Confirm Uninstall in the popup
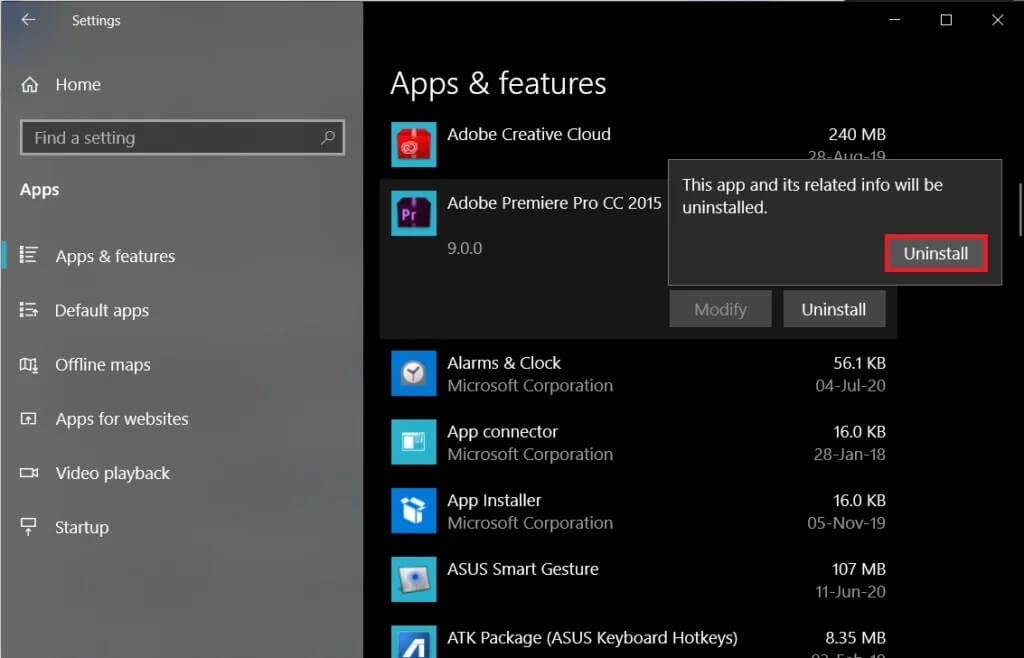 [x=936, y=253]
